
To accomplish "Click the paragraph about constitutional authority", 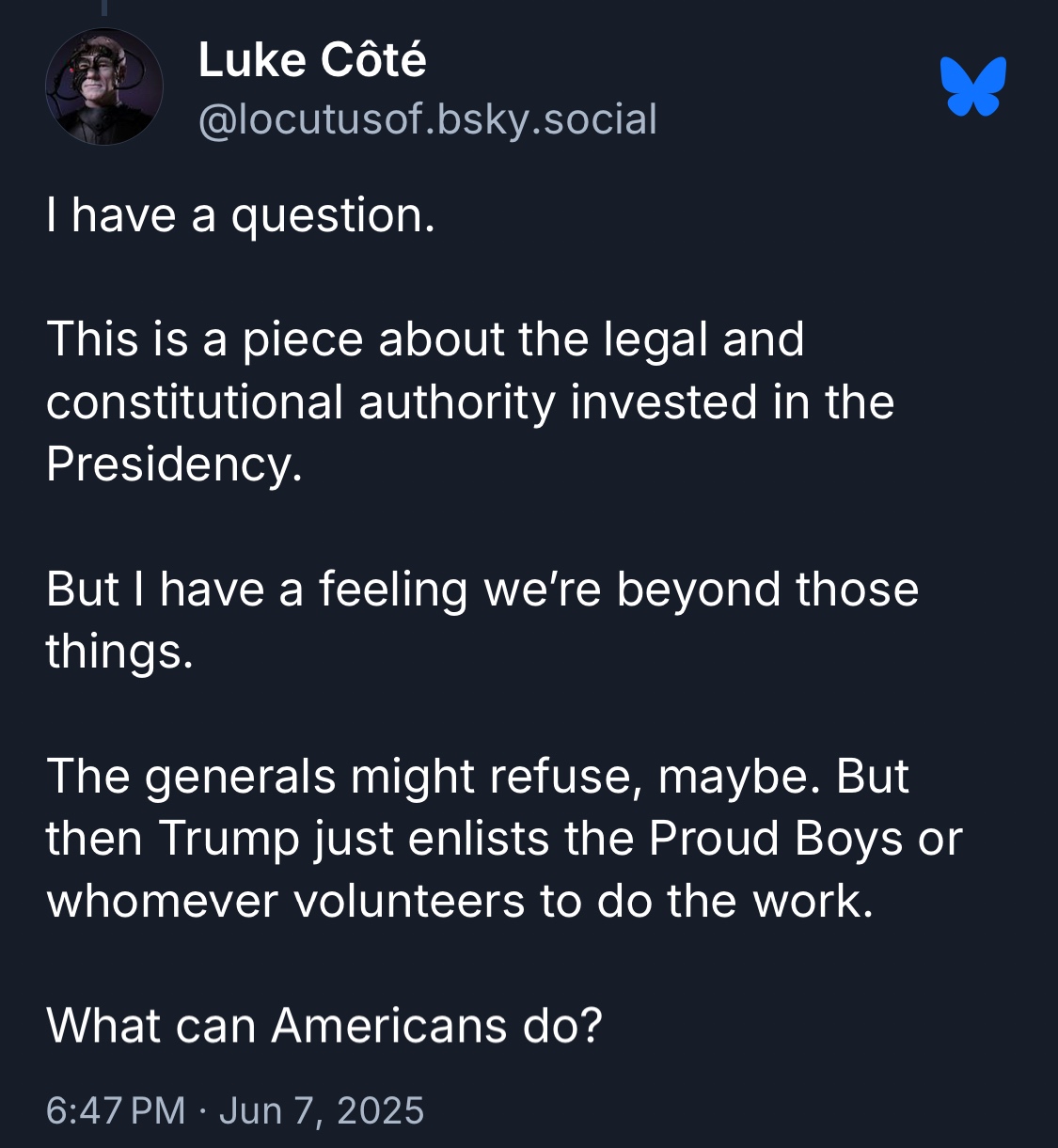I will [x=469, y=402].
